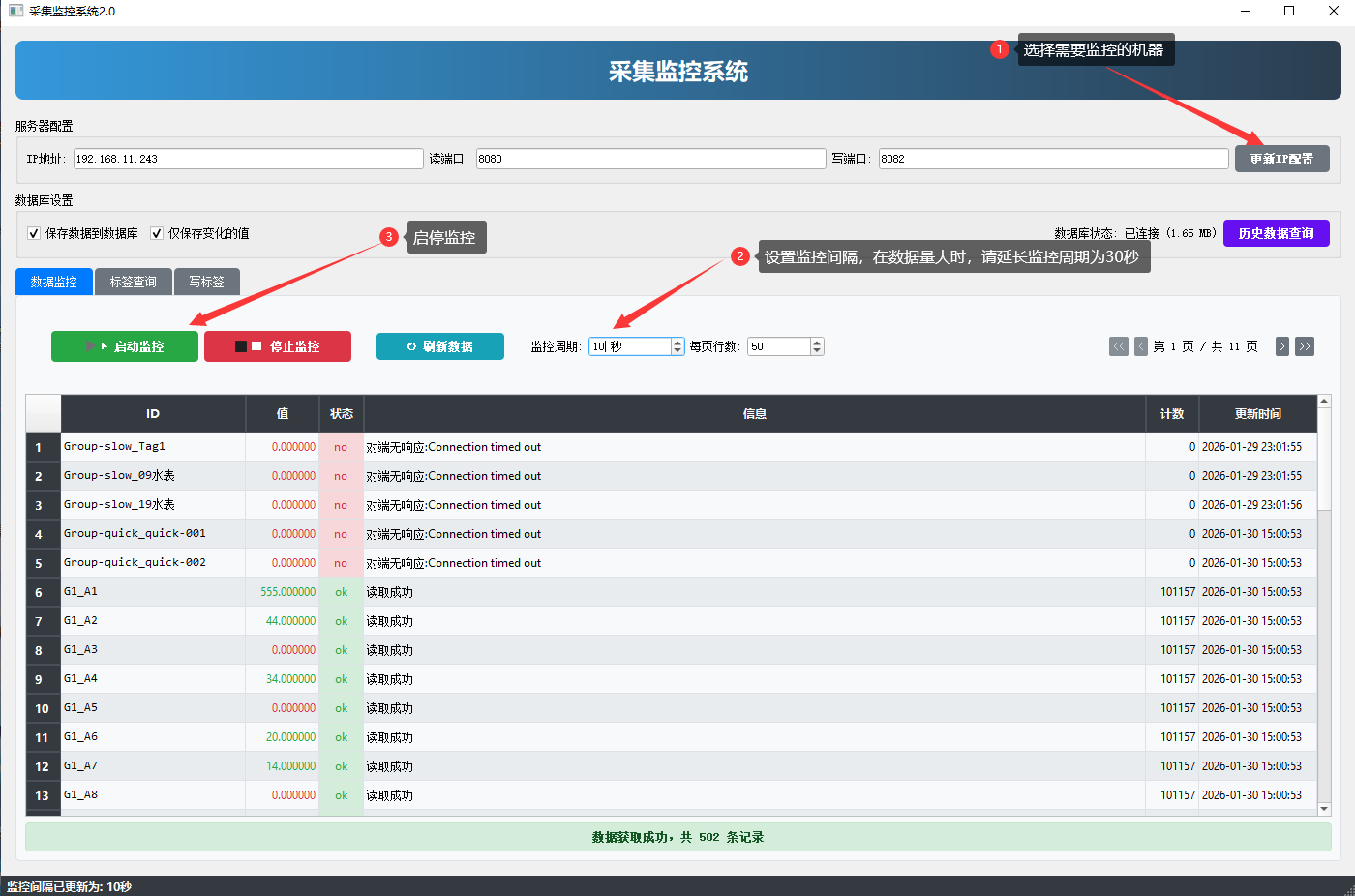
Task: Toggle save data to database checkbox
Action: (x=34, y=233)
